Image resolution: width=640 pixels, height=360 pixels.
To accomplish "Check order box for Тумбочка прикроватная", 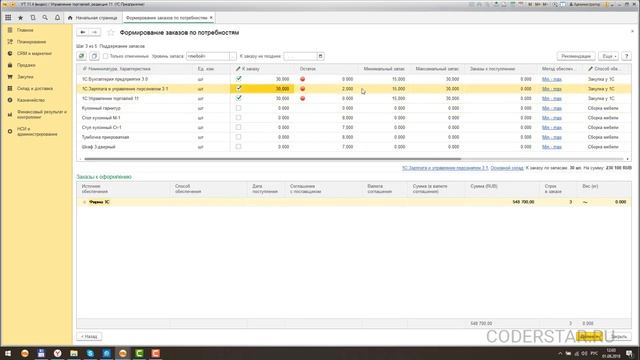I will [239, 137].
